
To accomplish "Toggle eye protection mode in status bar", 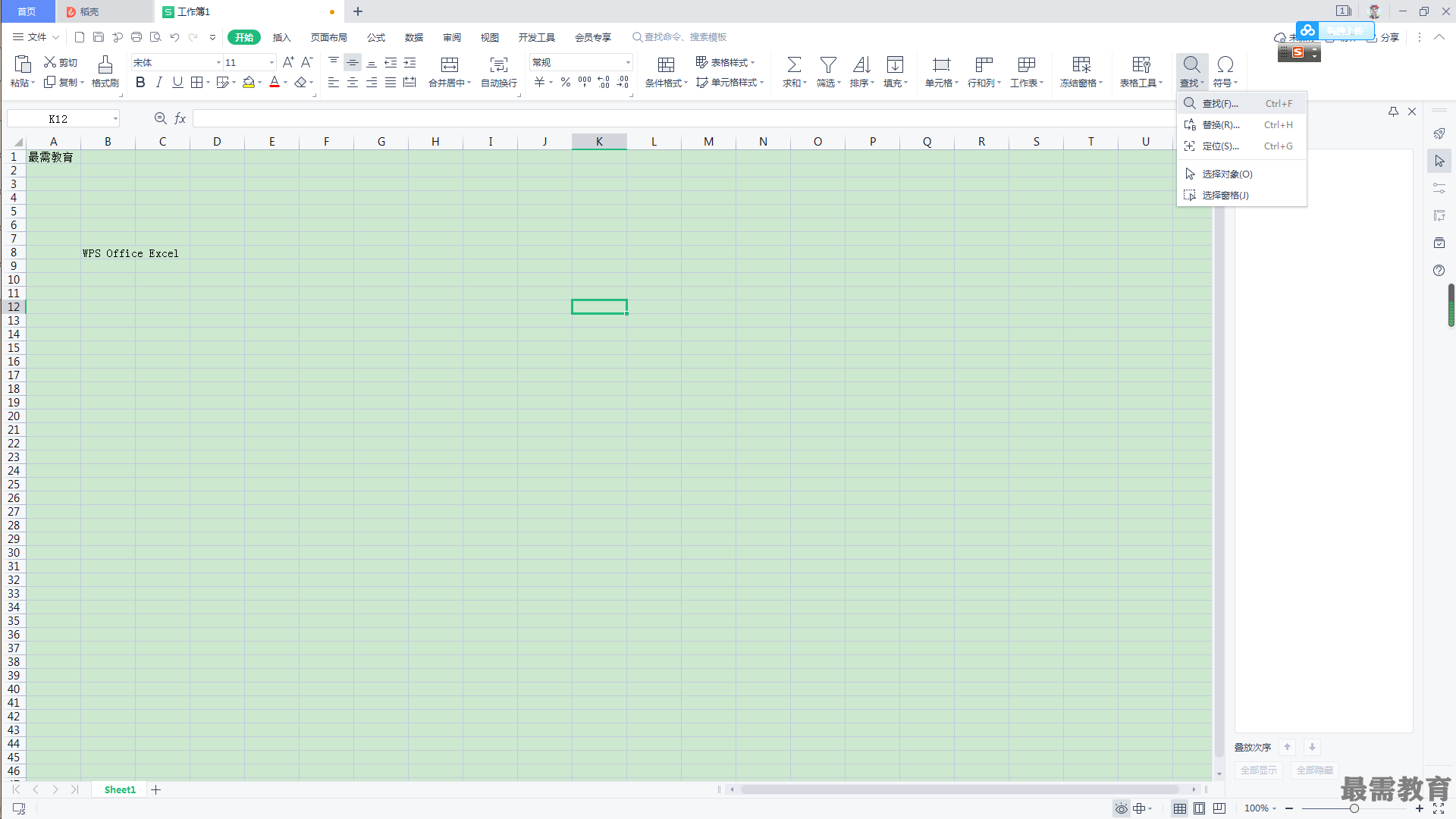I will [x=1122, y=808].
